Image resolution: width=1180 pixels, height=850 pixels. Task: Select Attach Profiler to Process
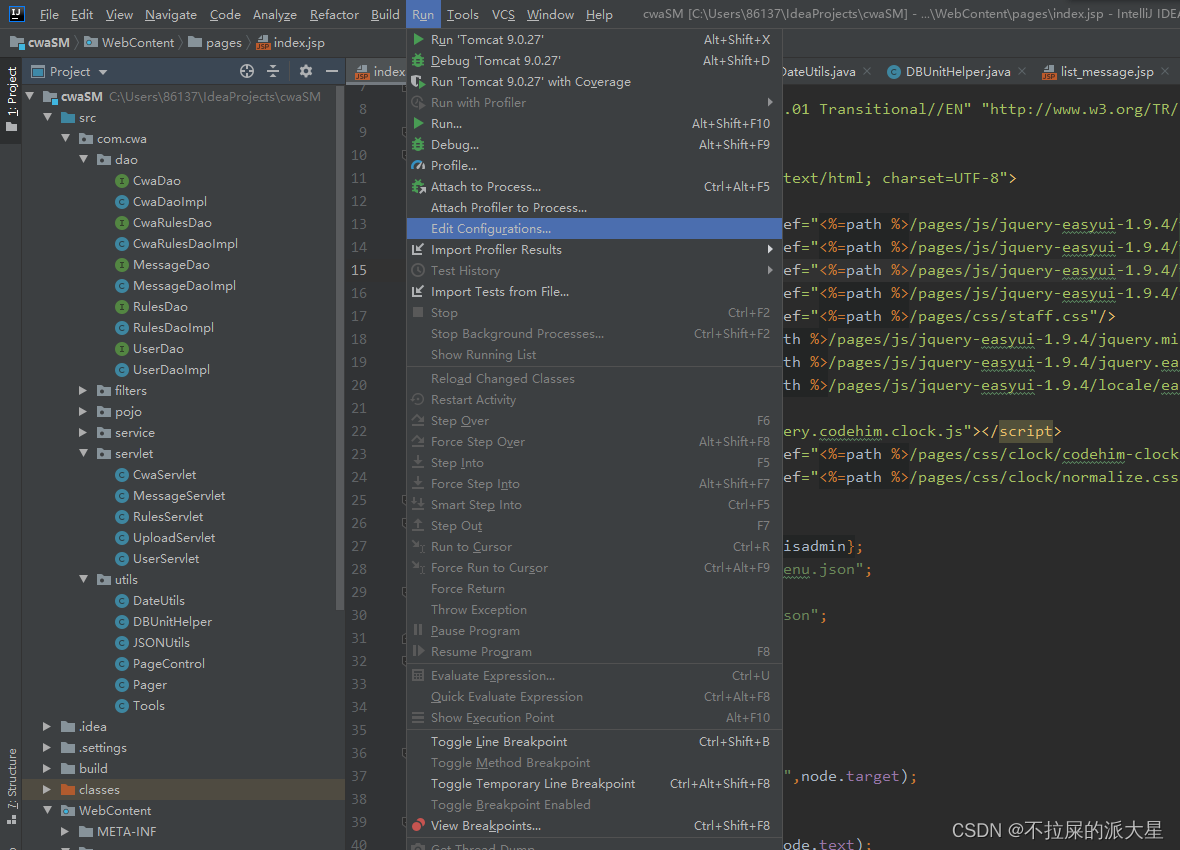click(595, 207)
